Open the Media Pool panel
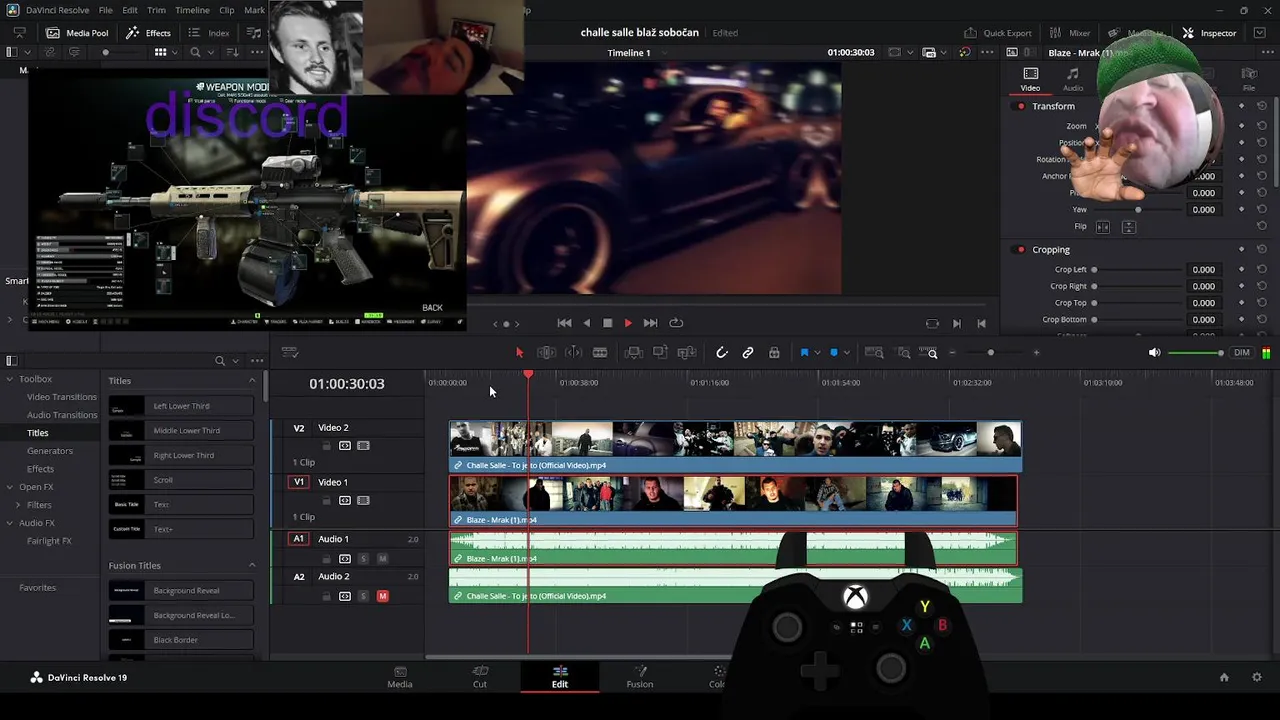 coord(76,33)
